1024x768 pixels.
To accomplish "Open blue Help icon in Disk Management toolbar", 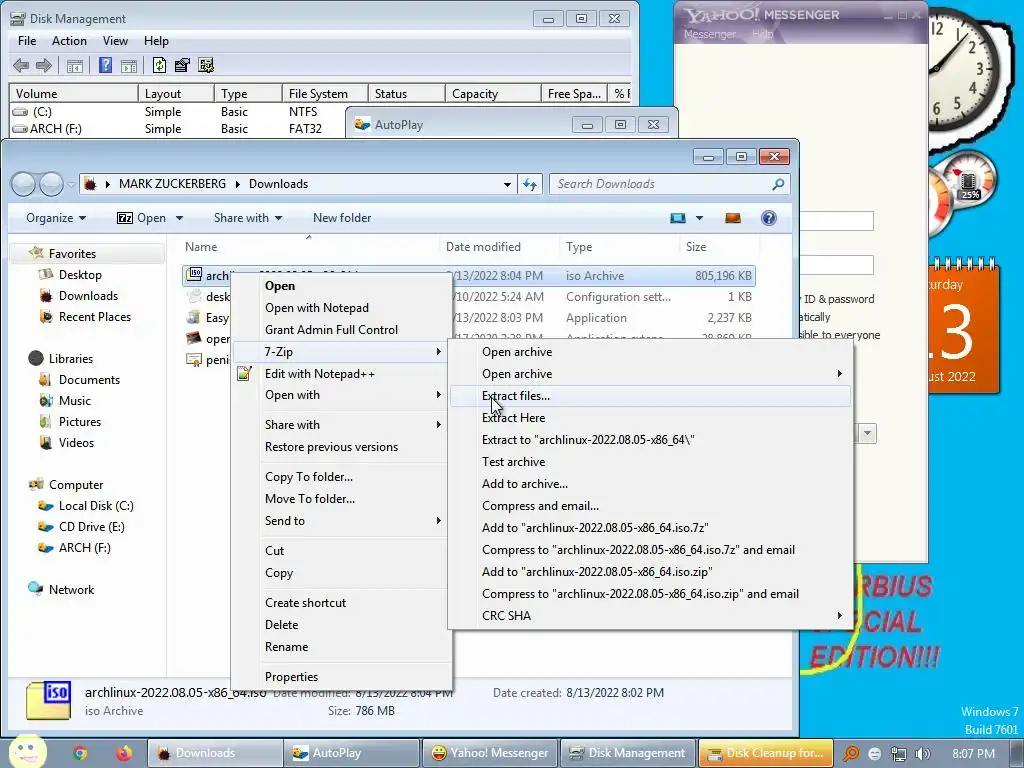I will [x=105, y=65].
